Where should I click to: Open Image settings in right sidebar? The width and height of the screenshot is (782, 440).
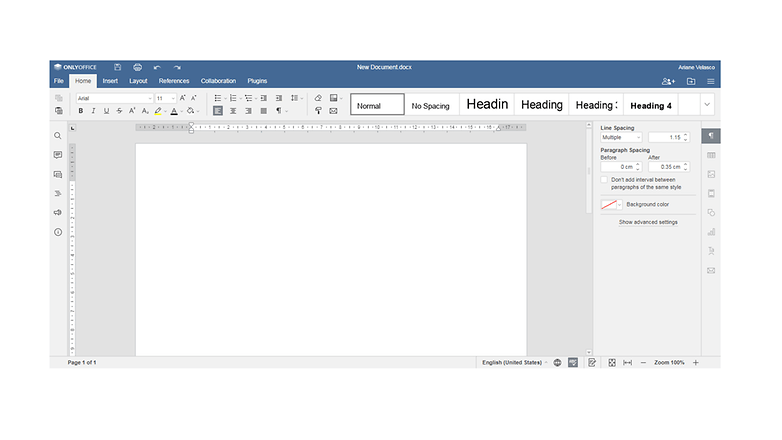click(x=711, y=174)
